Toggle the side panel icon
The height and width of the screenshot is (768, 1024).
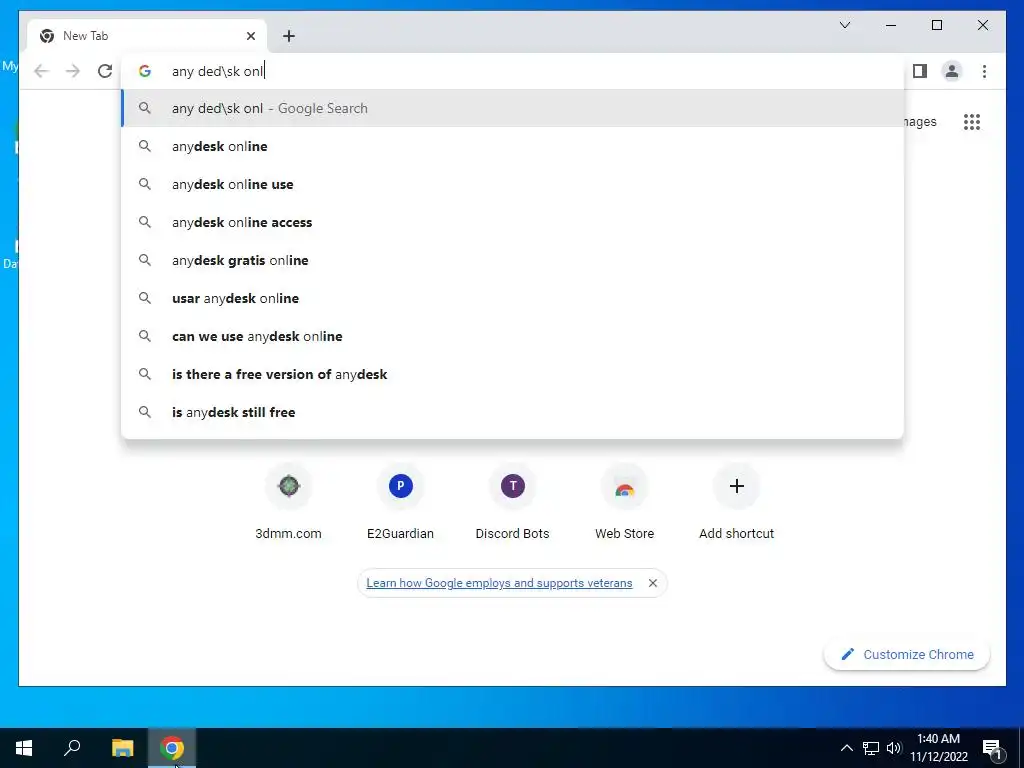920,71
